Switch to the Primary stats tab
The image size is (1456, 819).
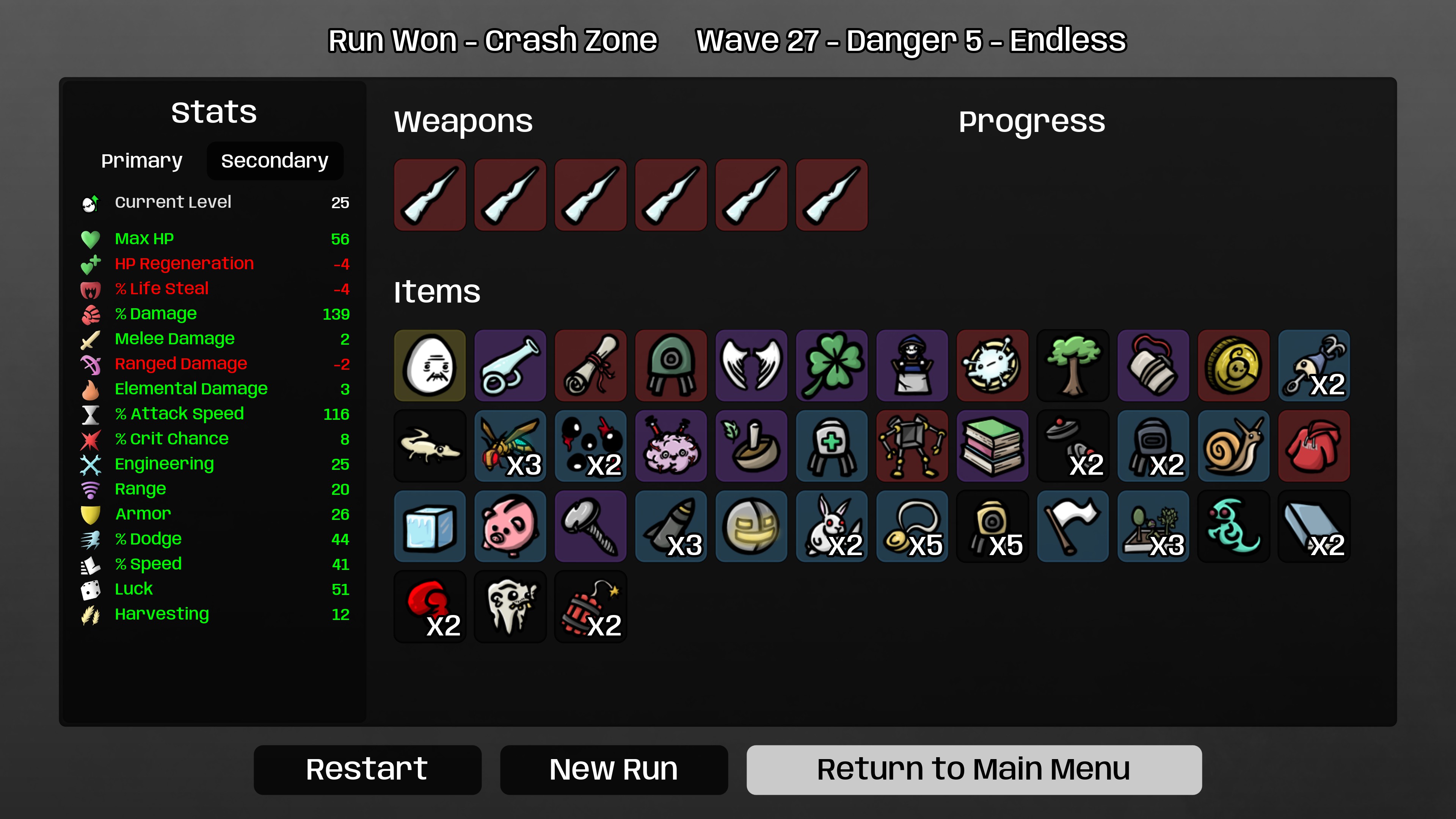(x=141, y=161)
